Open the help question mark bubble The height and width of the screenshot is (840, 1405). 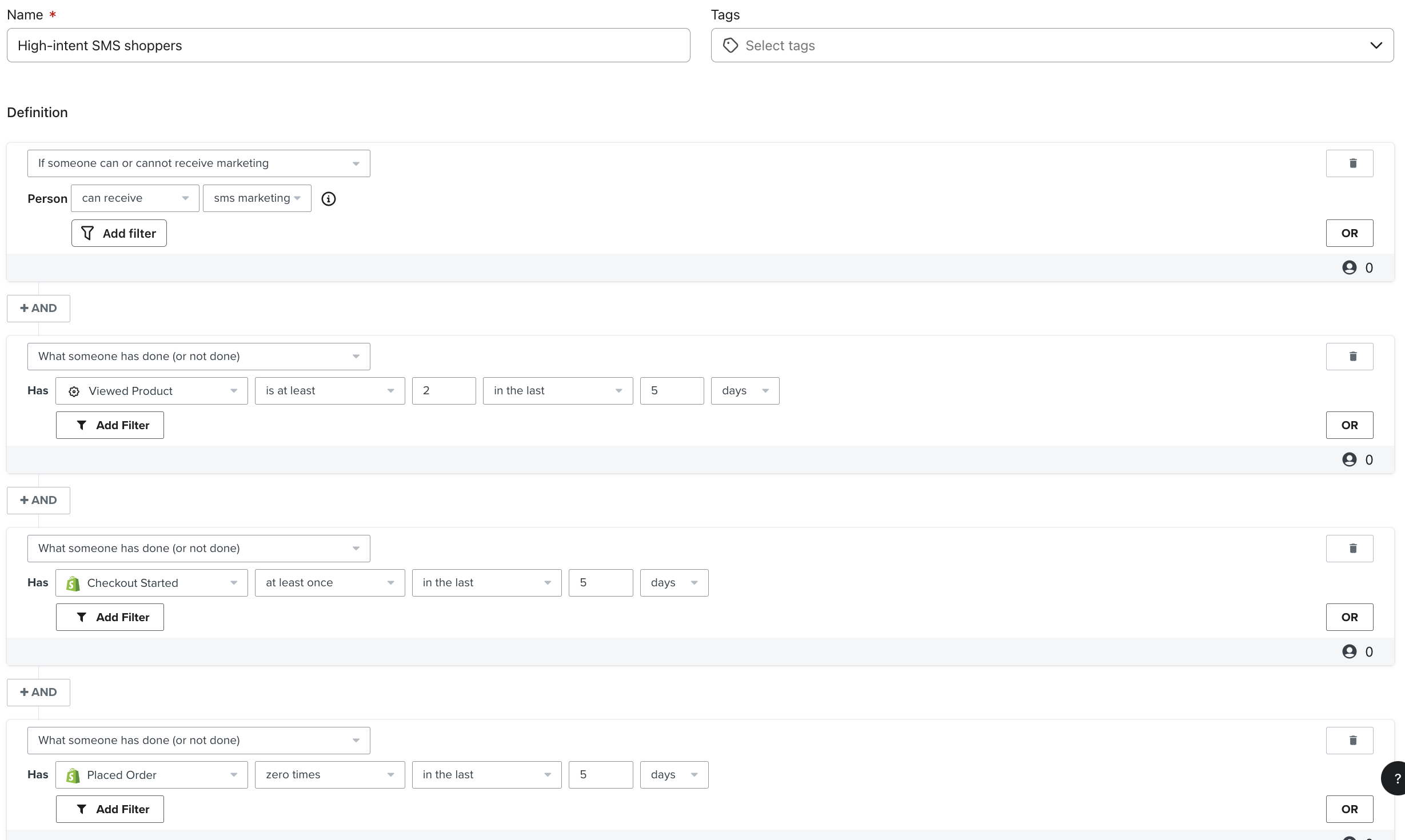click(1395, 778)
